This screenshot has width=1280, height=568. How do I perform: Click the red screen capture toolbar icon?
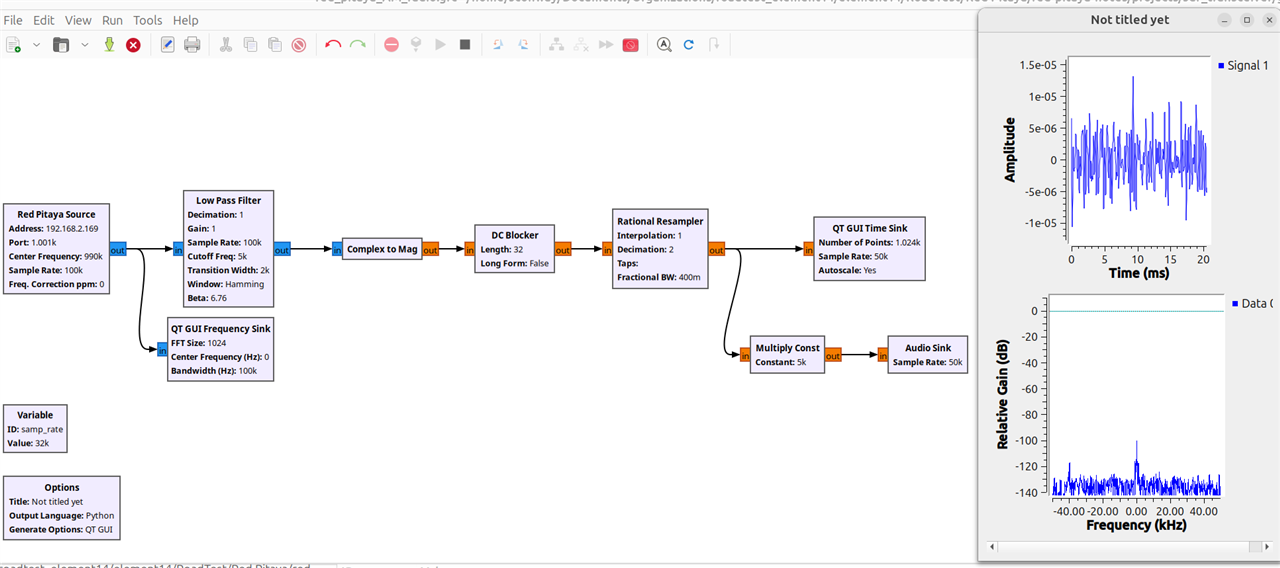point(630,45)
